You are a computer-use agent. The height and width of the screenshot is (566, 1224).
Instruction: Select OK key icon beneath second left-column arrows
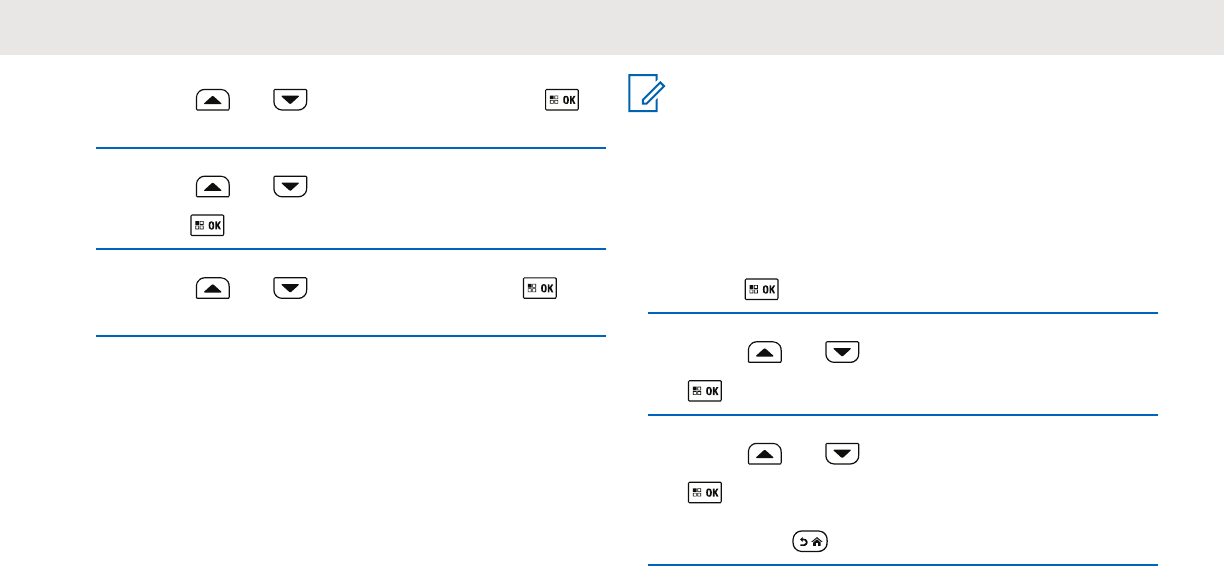pos(207,225)
